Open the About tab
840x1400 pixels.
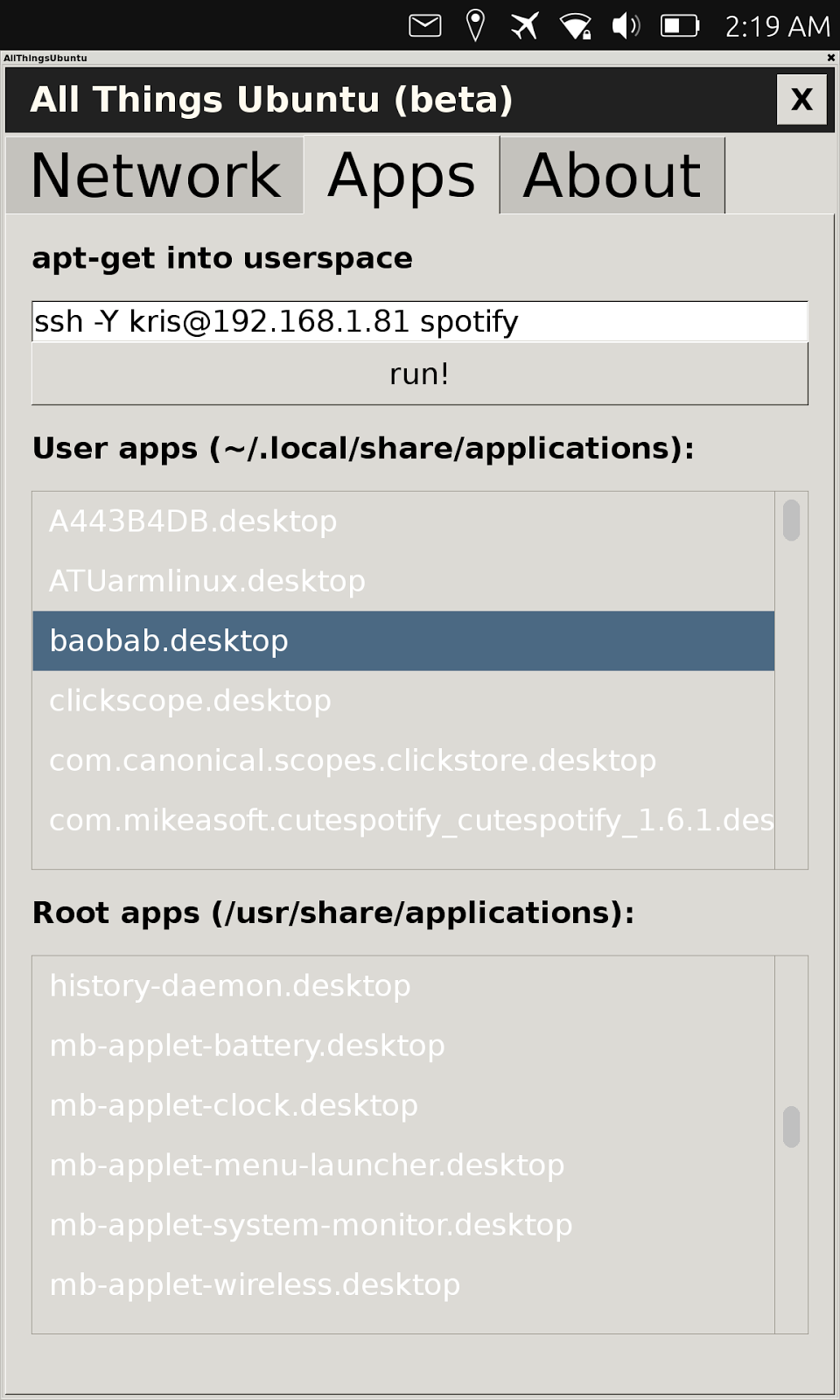(612, 176)
